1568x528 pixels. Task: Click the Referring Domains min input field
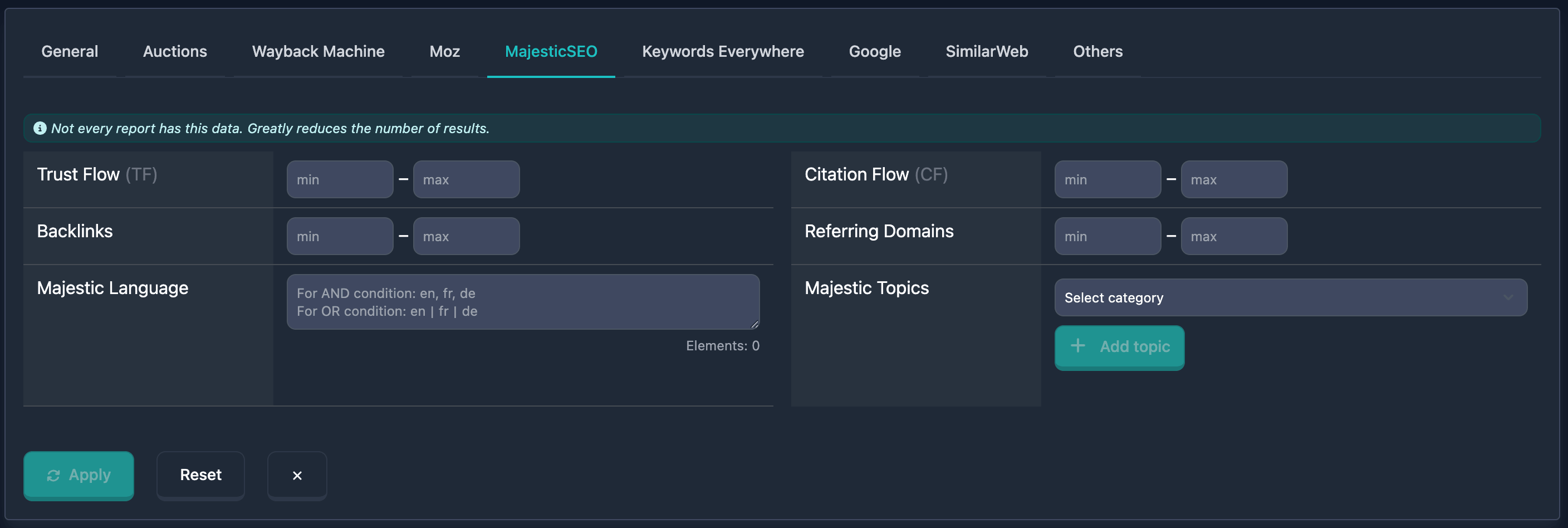[1108, 236]
